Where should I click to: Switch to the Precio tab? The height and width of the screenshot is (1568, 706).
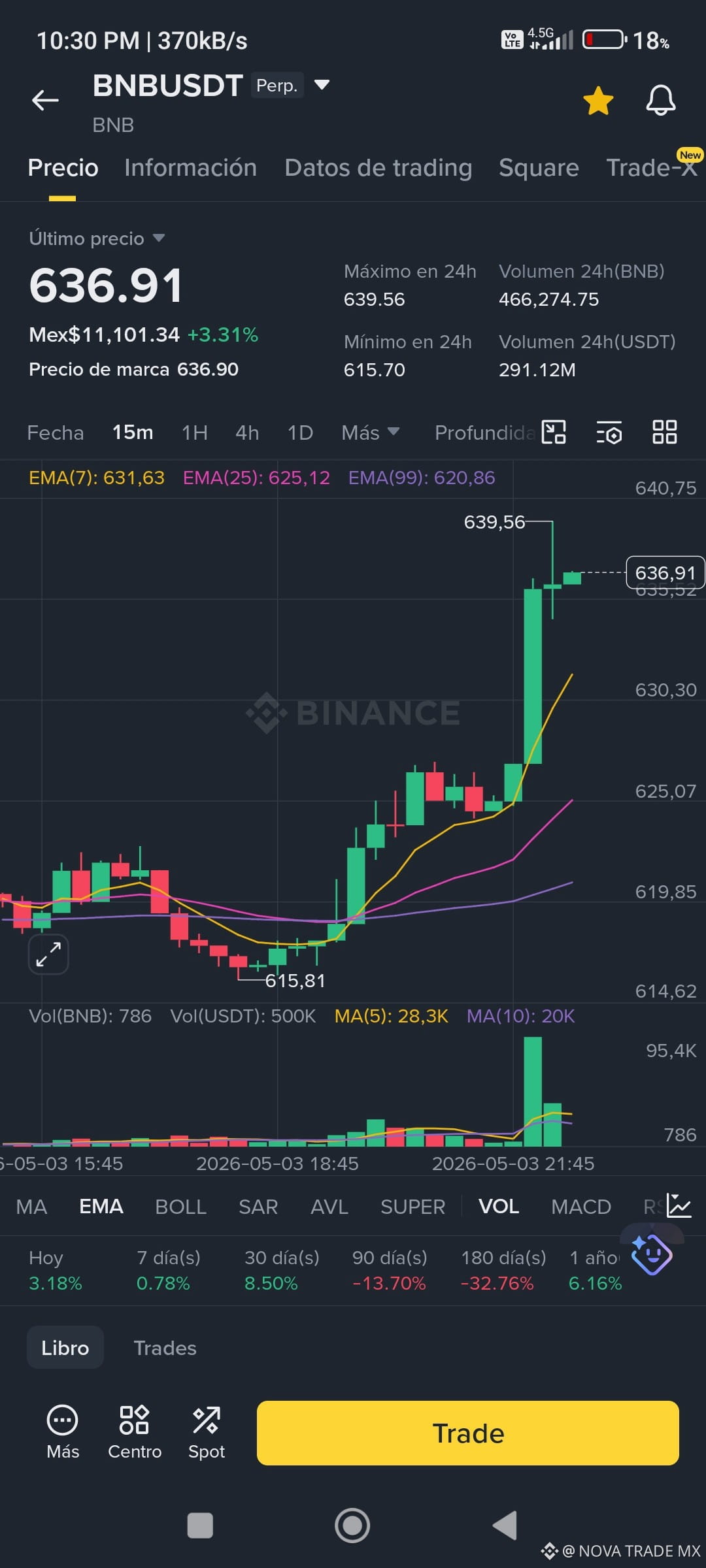point(63,168)
